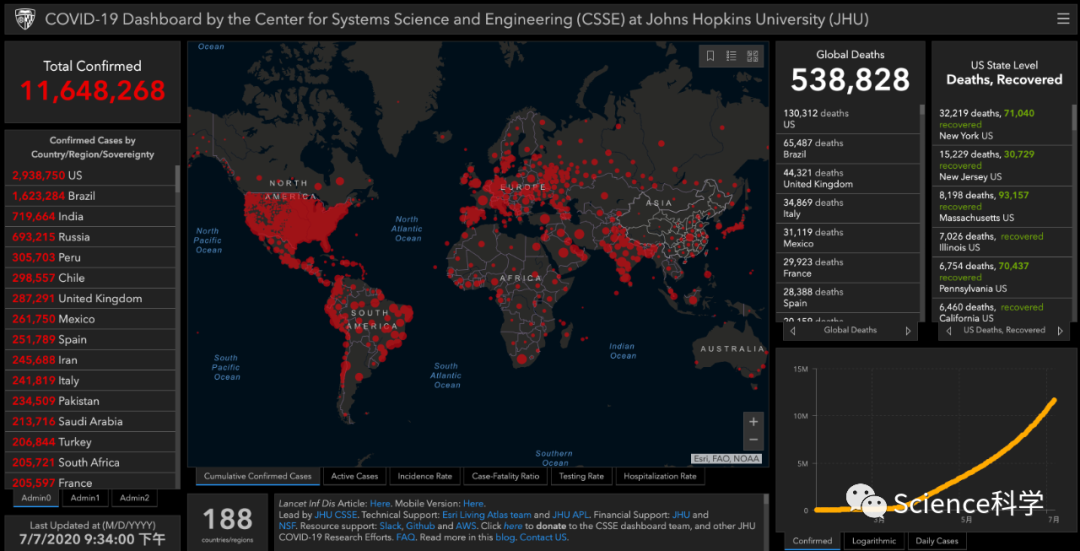
Task: Open the blog link
Action: click(505, 537)
